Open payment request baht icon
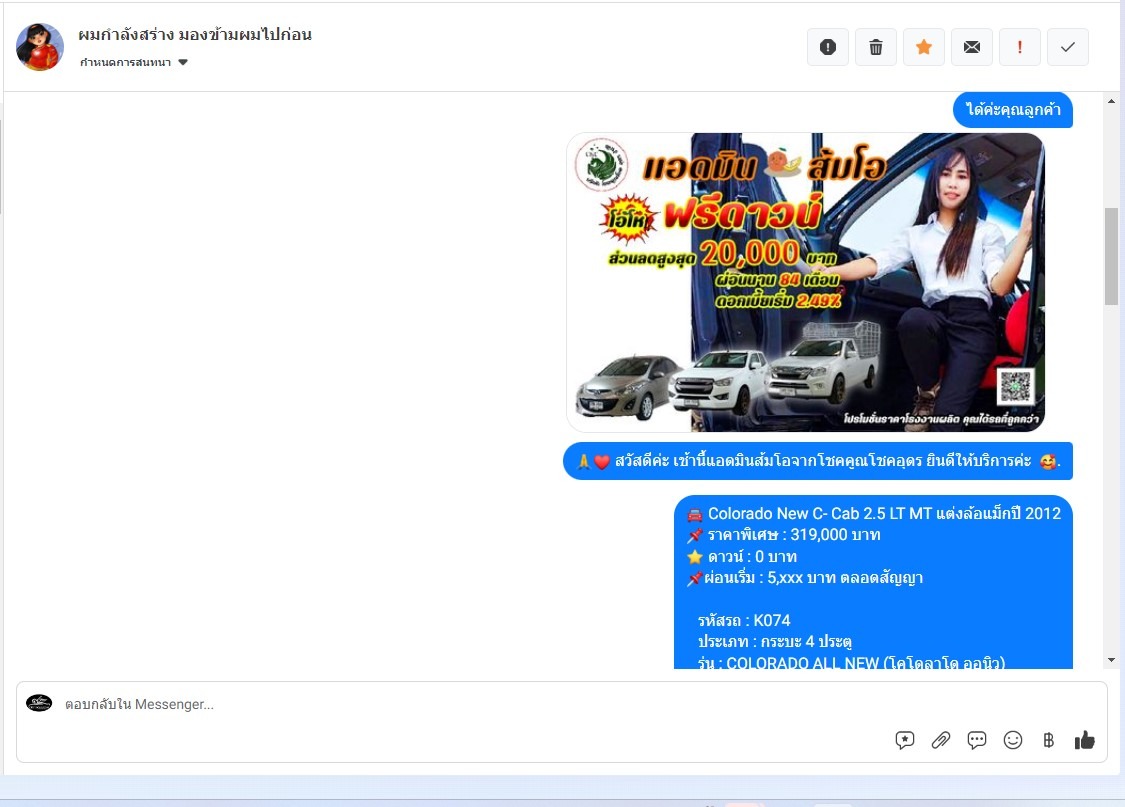The image size is (1125, 807). pyautogui.click(x=1048, y=740)
